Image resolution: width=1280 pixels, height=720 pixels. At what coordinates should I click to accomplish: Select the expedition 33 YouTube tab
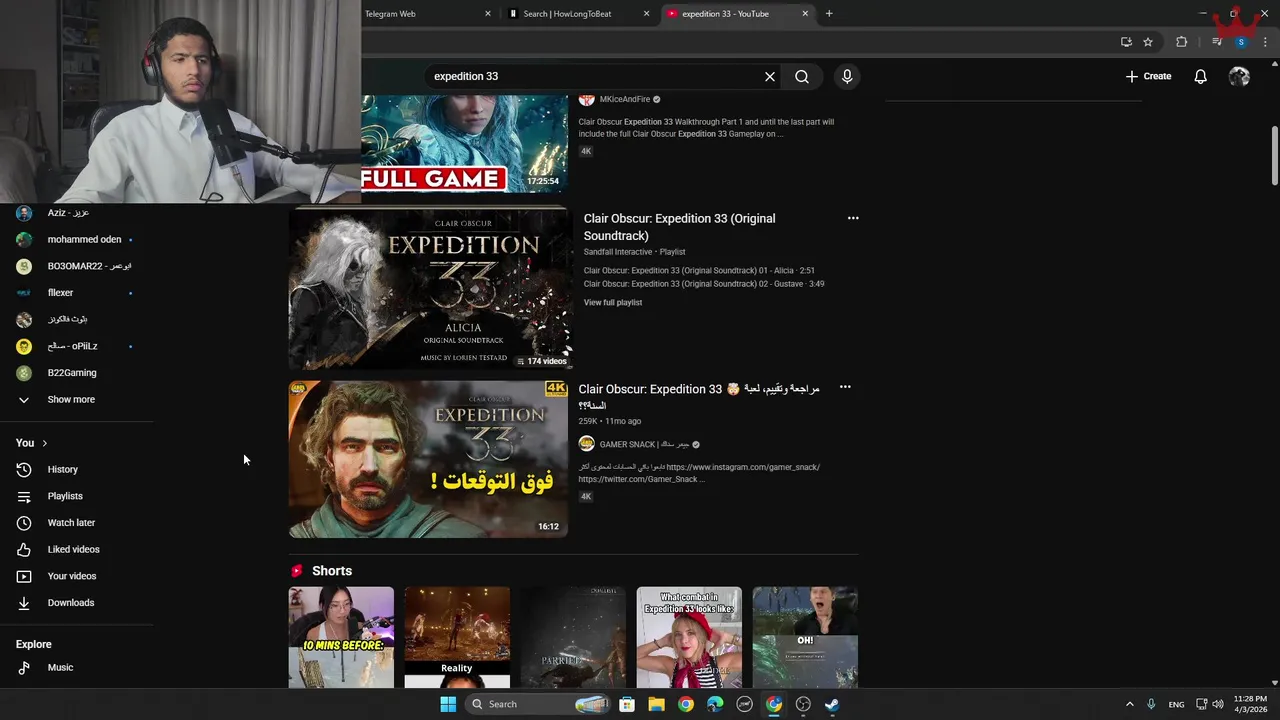[725, 14]
